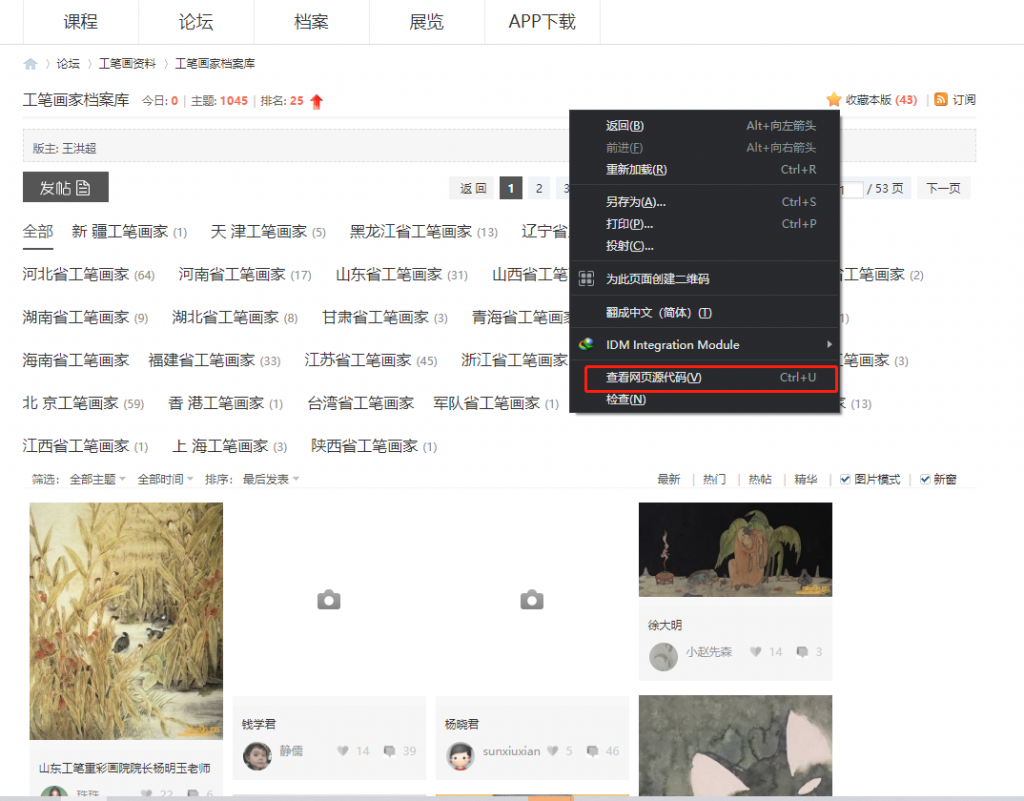The width and height of the screenshot is (1024, 801).
Task: Click the IDM Integration Module icon
Action: click(586, 344)
